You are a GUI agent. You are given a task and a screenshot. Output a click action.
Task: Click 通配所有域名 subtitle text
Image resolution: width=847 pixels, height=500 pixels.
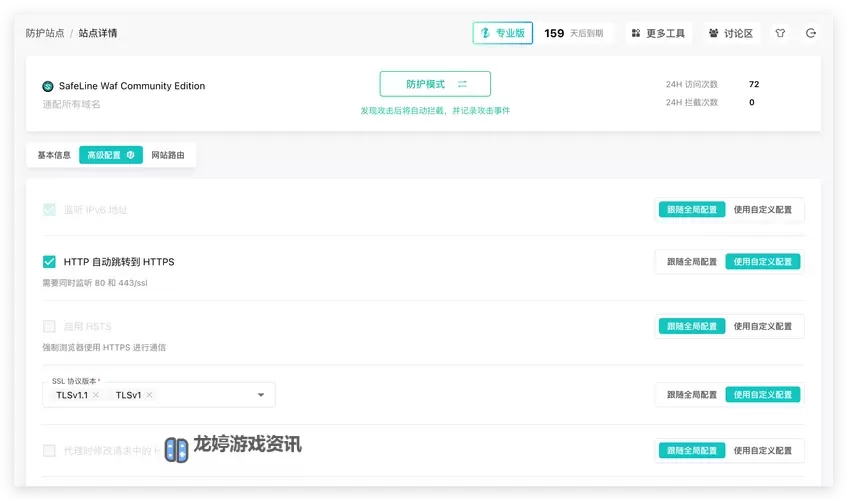(71, 104)
